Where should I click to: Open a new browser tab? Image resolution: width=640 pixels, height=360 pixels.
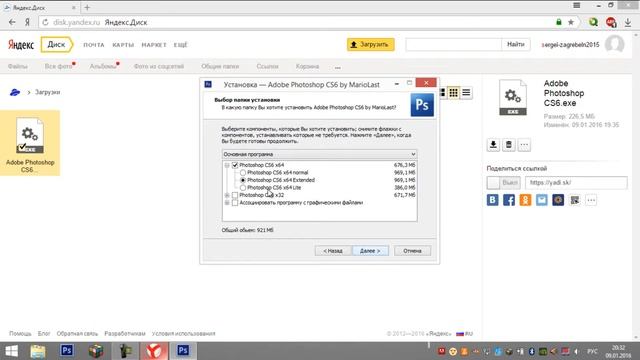click(x=87, y=7)
